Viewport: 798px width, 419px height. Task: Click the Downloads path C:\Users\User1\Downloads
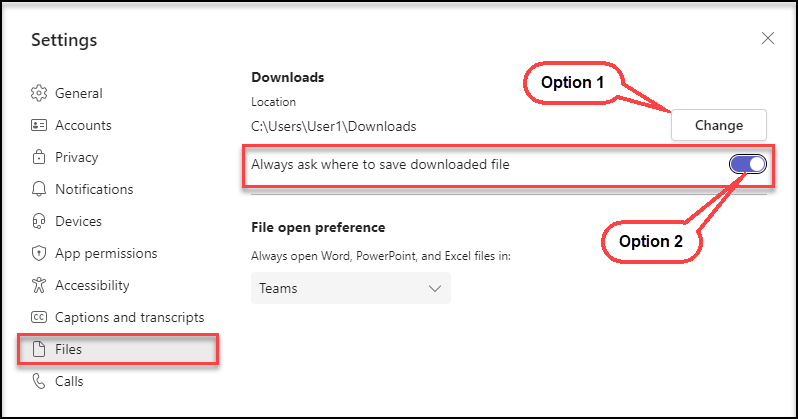333,126
